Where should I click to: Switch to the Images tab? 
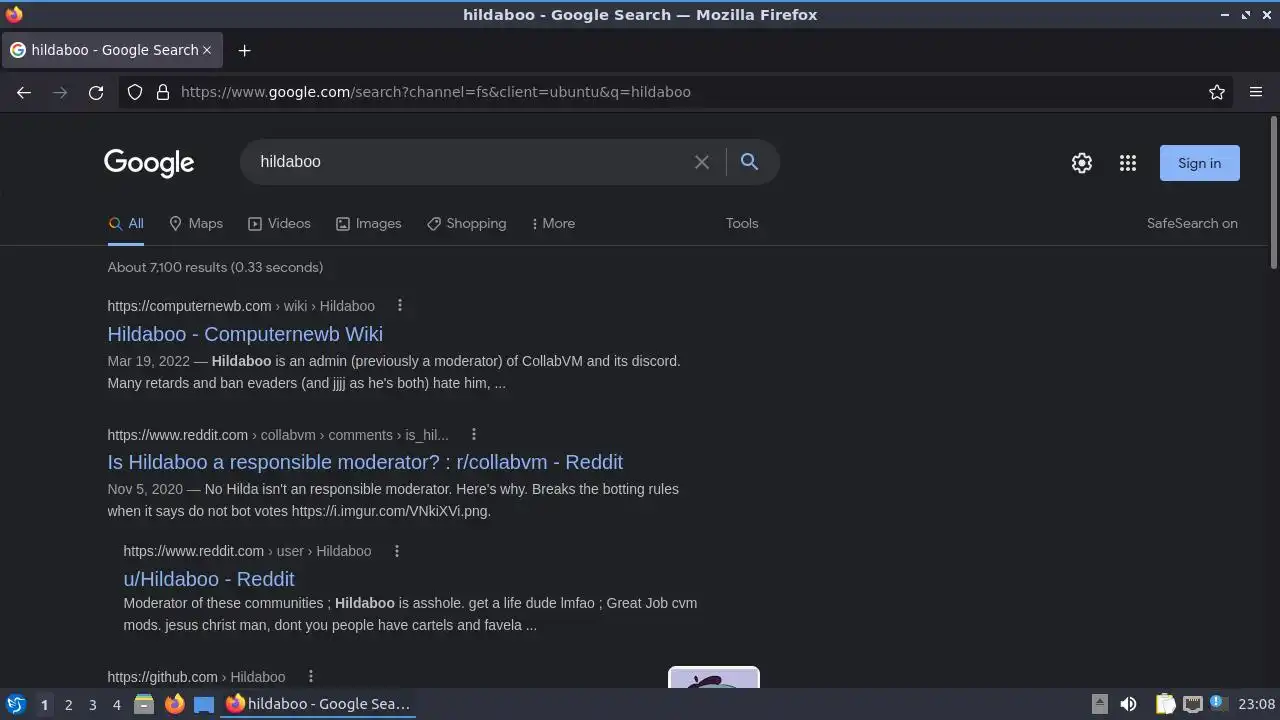coord(368,224)
